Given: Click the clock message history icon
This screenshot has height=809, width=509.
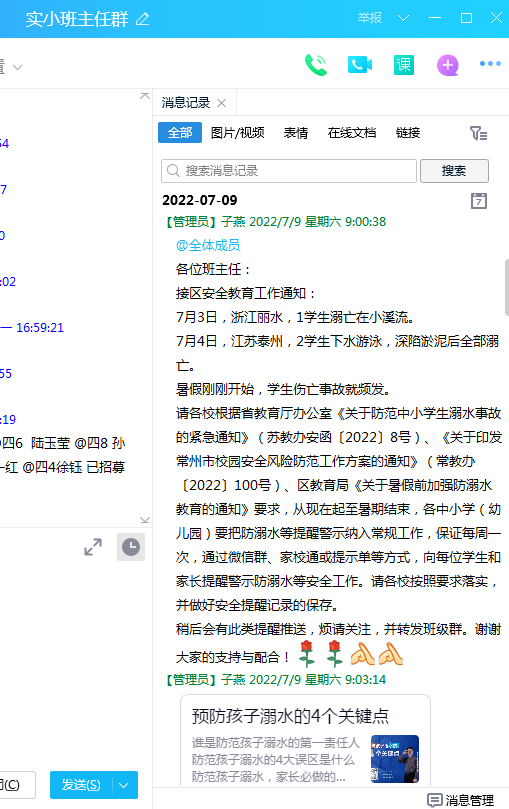Looking at the screenshot, I should 130,547.
